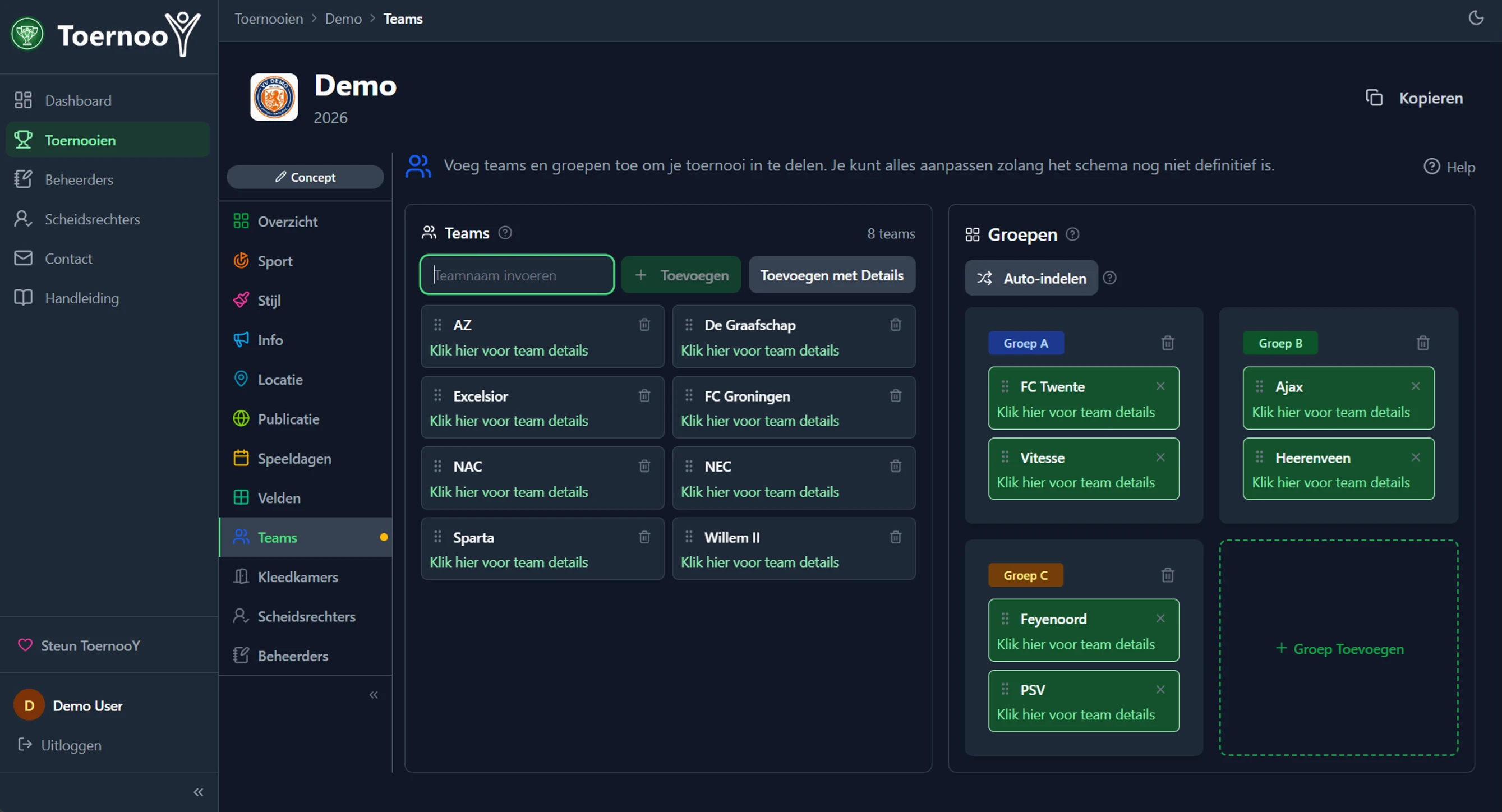Open the help icon beside Auto-indelen
This screenshot has width=1502, height=812.
point(1109,278)
